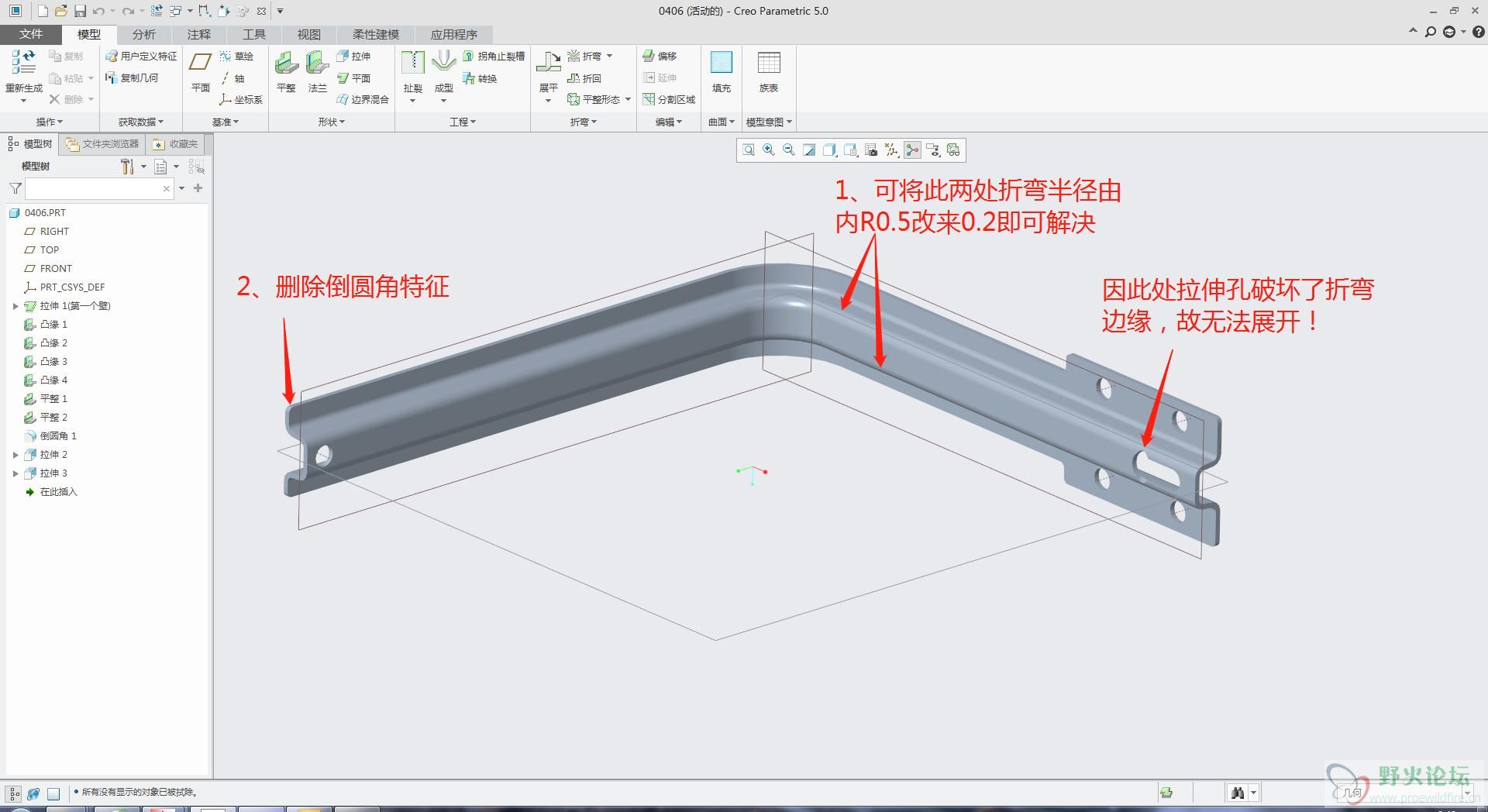Click the Extrude (拉伸) tool
The height and width of the screenshot is (812, 1488).
(x=353, y=56)
